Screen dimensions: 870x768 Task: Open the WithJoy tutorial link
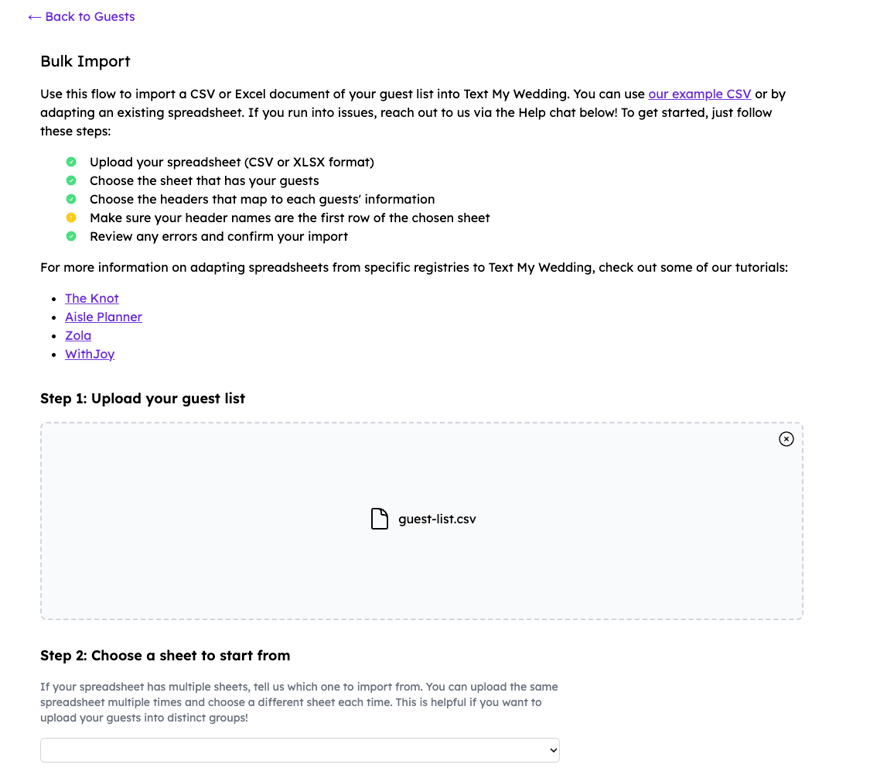(90, 354)
